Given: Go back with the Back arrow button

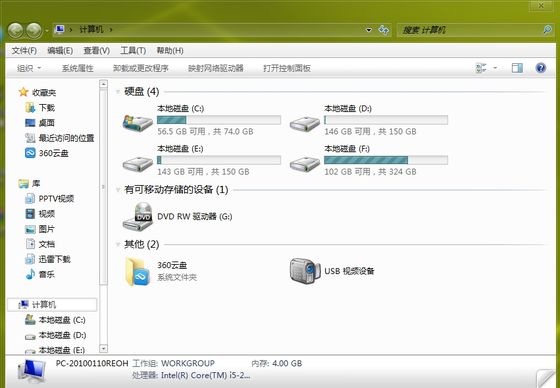Looking at the screenshot, I should tap(15, 31).
